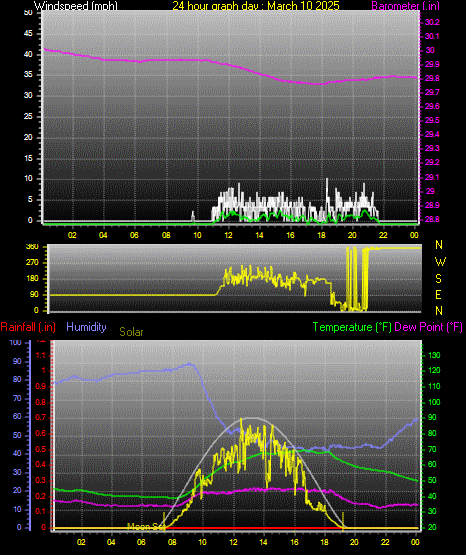This screenshot has height=555, width=466.
Task: Click the 28.8 barometer scale value
Action: click(432, 219)
